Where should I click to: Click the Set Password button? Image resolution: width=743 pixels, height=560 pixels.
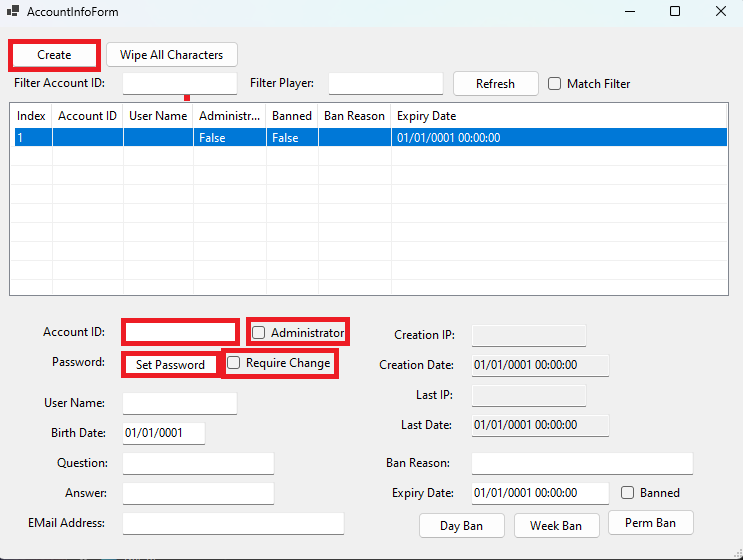tap(171, 365)
